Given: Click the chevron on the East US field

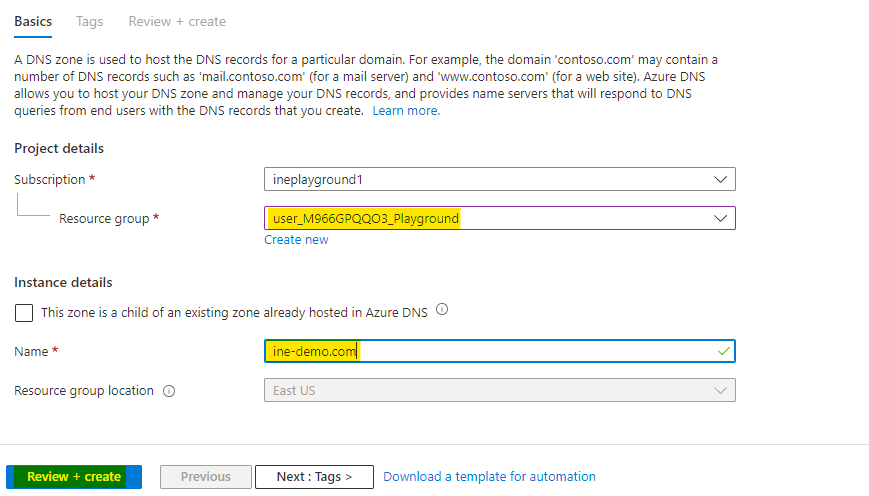Looking at the screenshot, I should (720, 390).
